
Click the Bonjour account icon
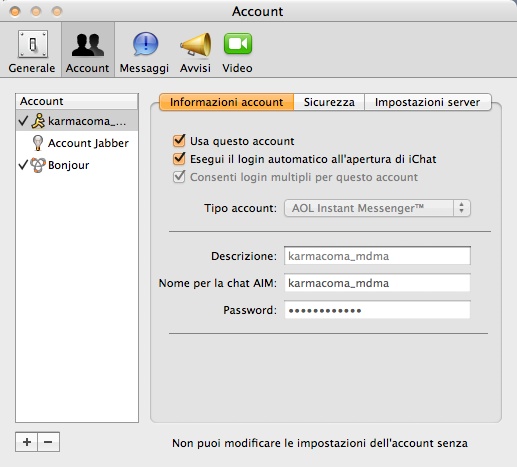[38, 165]
